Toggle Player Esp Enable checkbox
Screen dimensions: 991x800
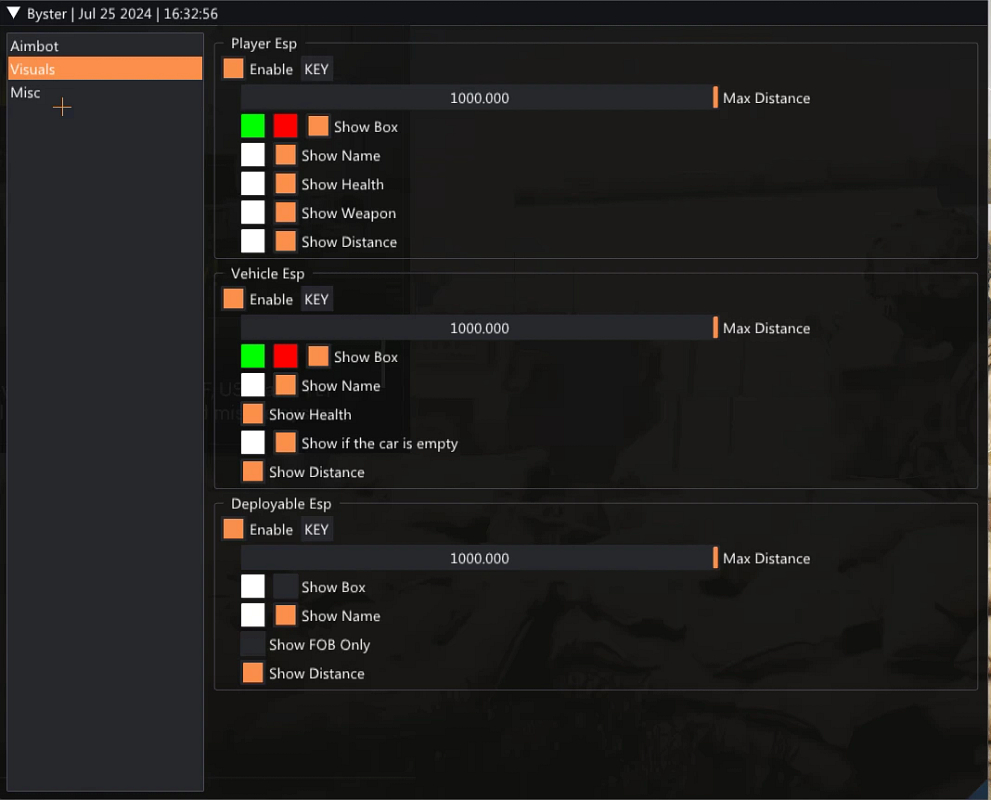[233, 69]
